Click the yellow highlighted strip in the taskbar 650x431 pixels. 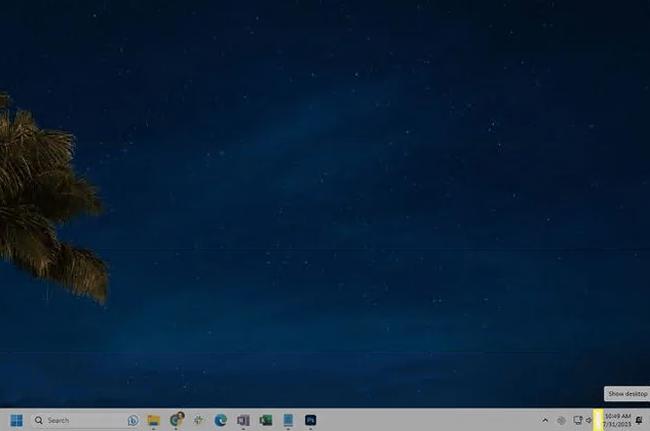point(598,420)
